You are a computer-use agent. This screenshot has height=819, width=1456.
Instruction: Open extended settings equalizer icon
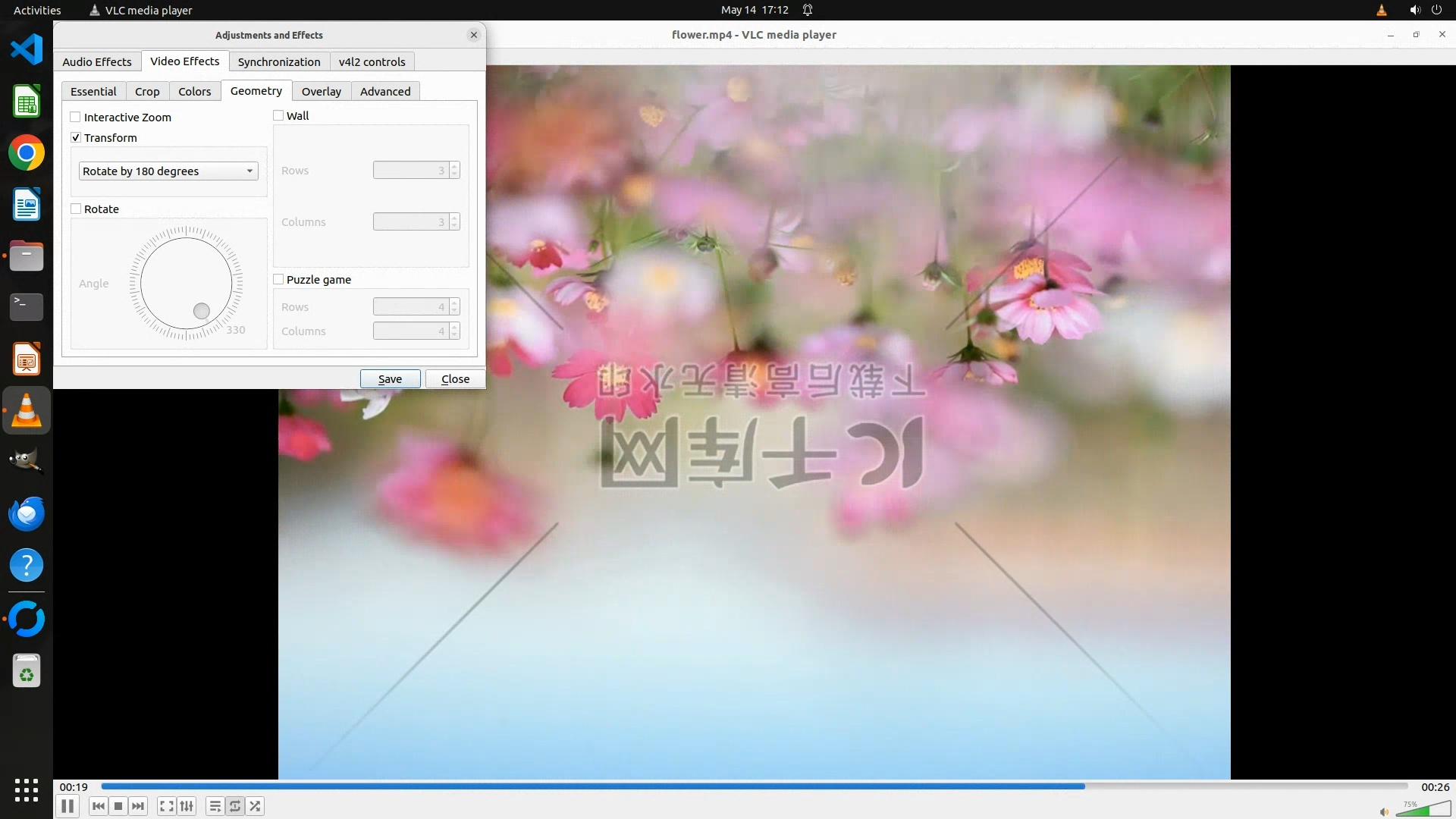(x=187, y=806)
